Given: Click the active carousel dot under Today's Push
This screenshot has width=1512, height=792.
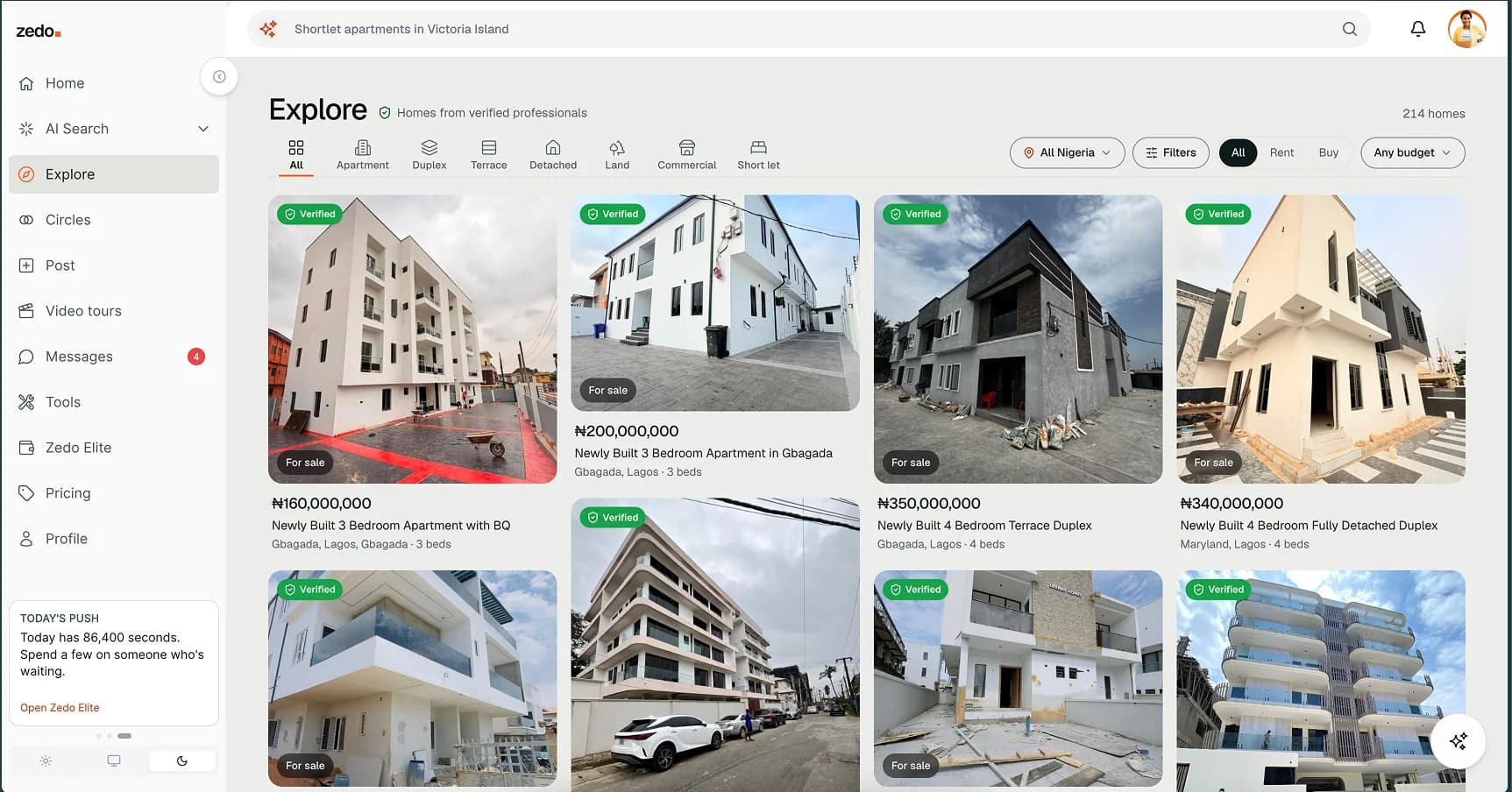Looking at the screenshot, I should coord(124,736).
